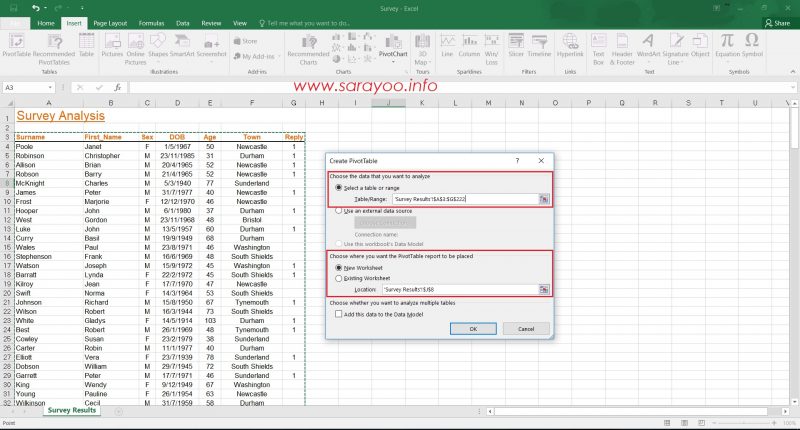The image size is (800, 430).
Task: Customize Quick Access Toolbar dropdown
Action: [x=82, y=8]
